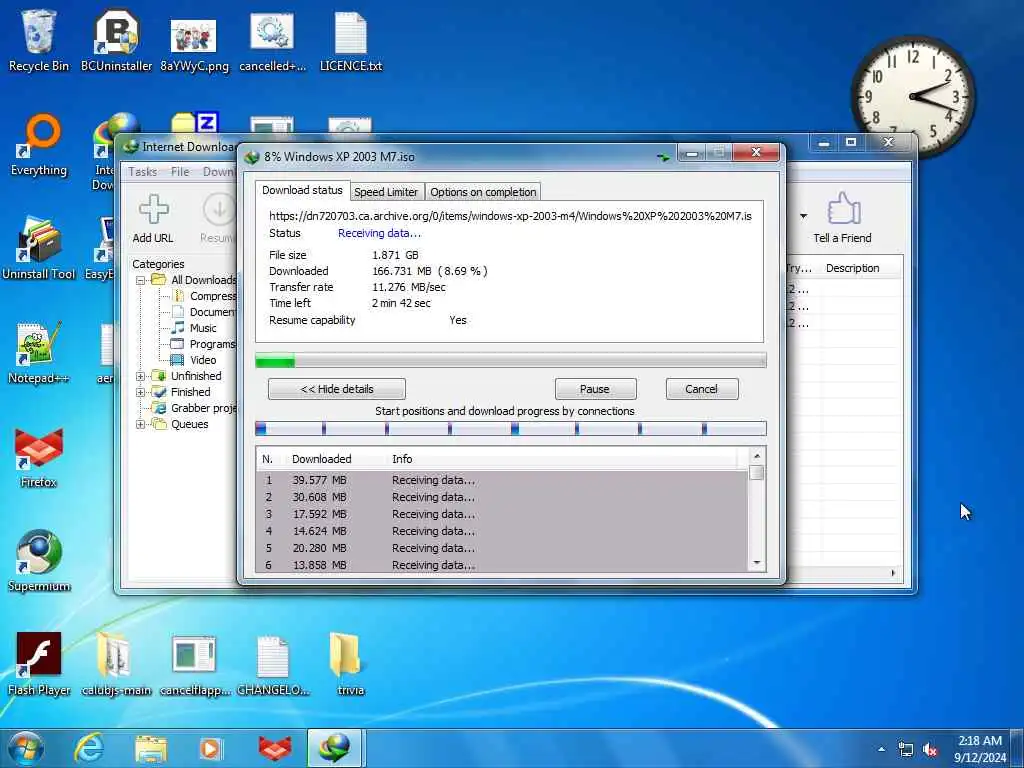
Task: Select the Grabber projects tree item
Action: (202, 408)
